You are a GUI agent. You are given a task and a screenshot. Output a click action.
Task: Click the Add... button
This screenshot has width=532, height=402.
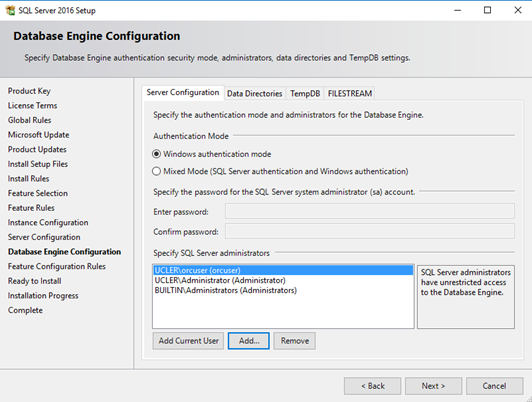pyautogui.click(x=249, y=341)
